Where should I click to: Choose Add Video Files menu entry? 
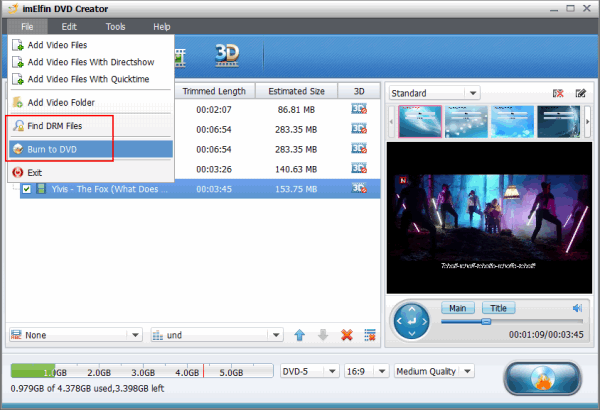point(91,45)
